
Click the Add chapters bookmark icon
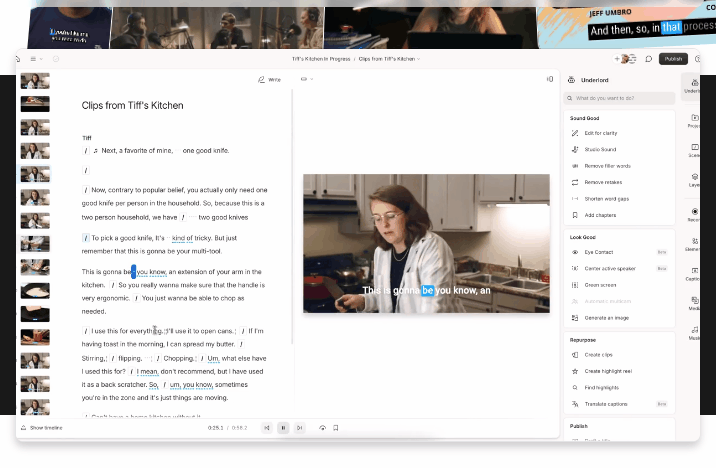[x=575, y=216]
